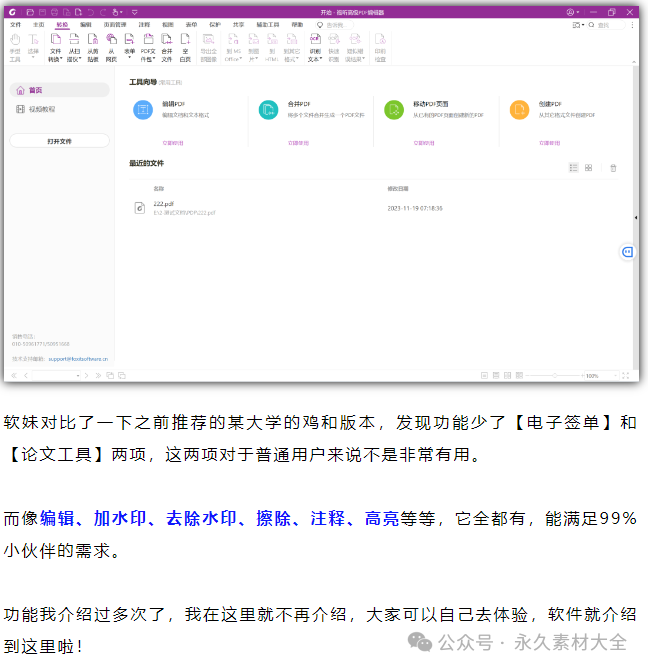Click the 创建PDF orange circle icon

[519, 110]
